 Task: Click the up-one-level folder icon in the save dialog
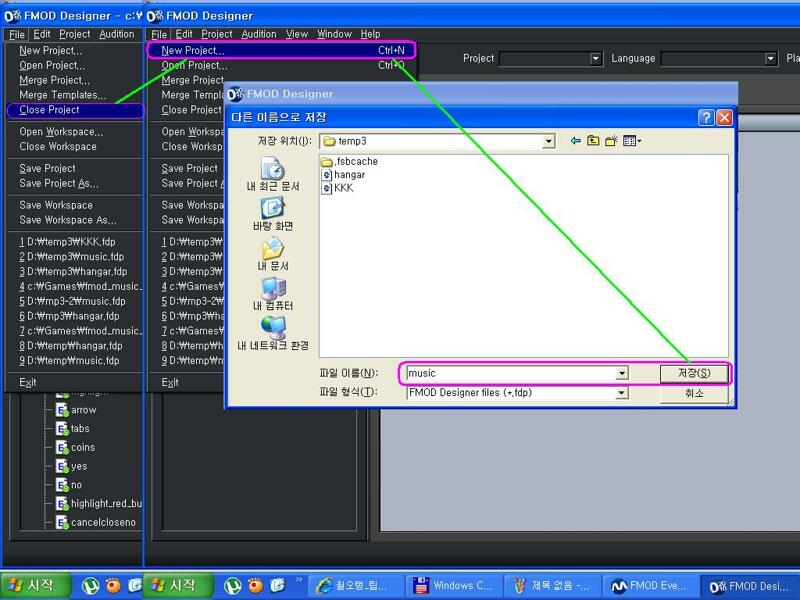click(593, 141)
